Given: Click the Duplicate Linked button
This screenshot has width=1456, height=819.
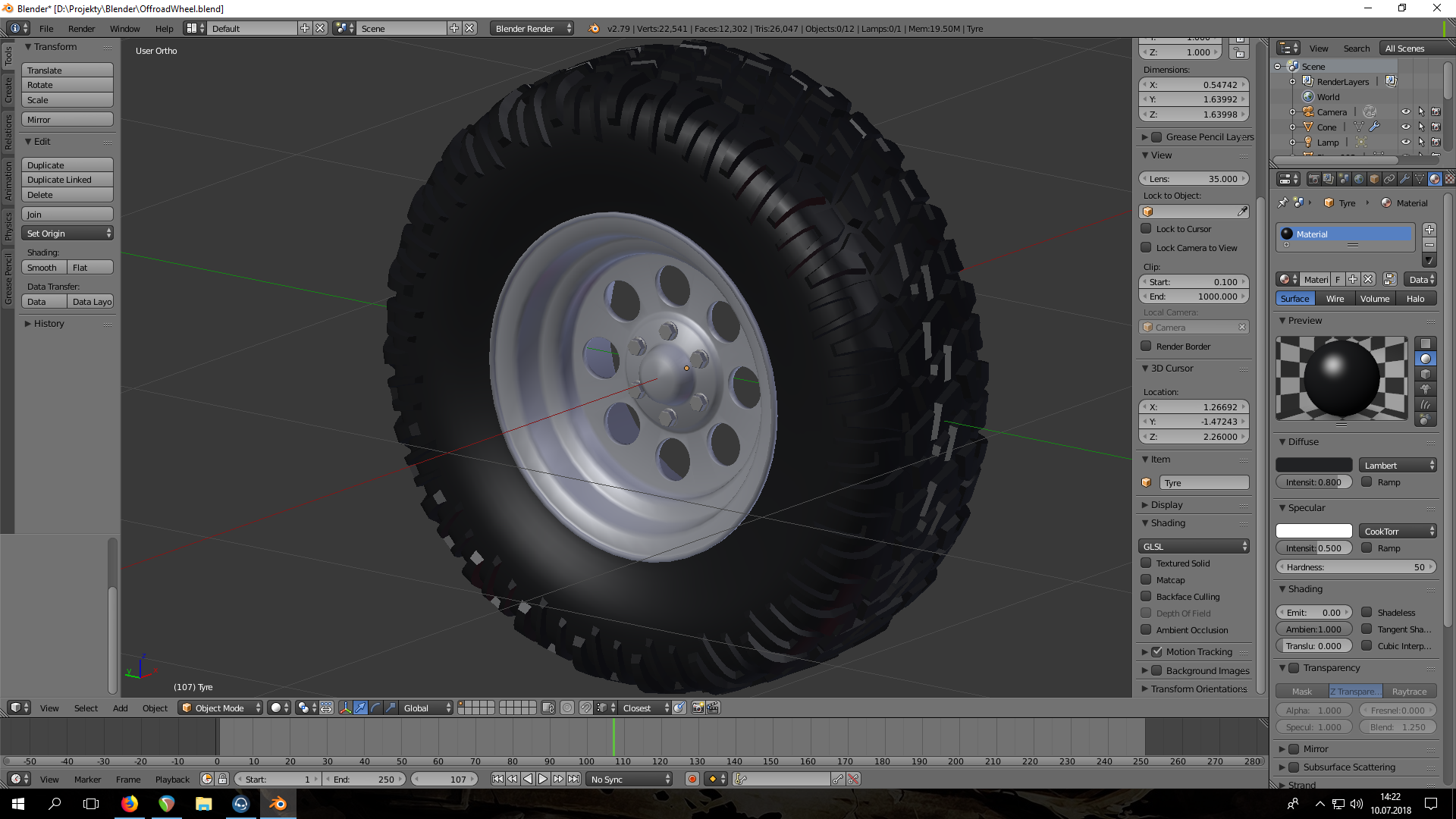Looking at the screenshot, I should [x=67, y=180].
